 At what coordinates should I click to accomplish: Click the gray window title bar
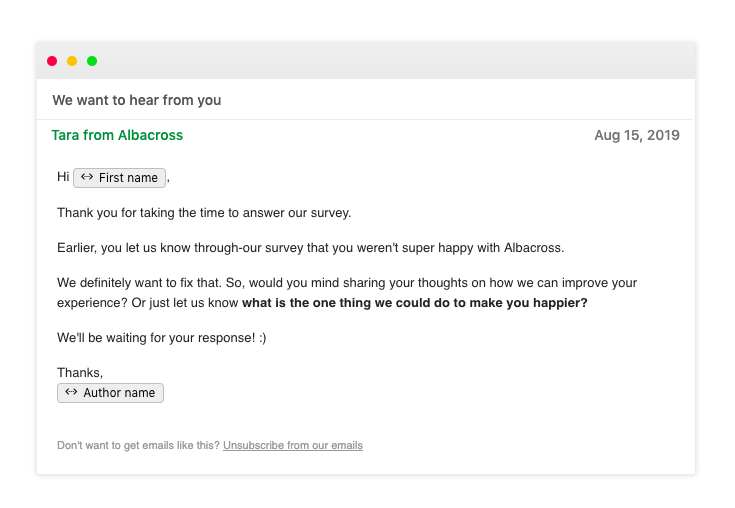tap(366, 61)
